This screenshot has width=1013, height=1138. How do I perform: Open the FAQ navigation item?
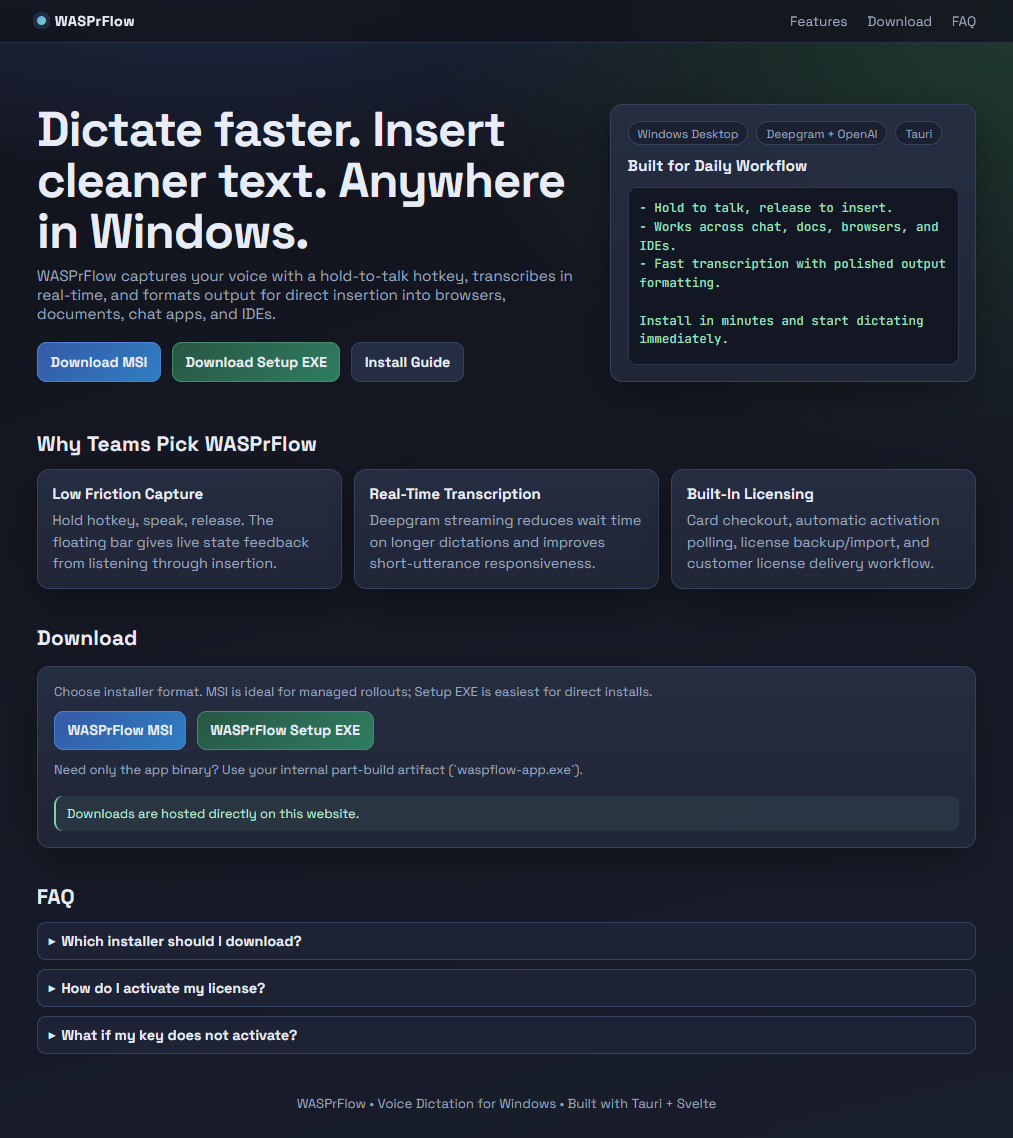[x=963, y=21]
